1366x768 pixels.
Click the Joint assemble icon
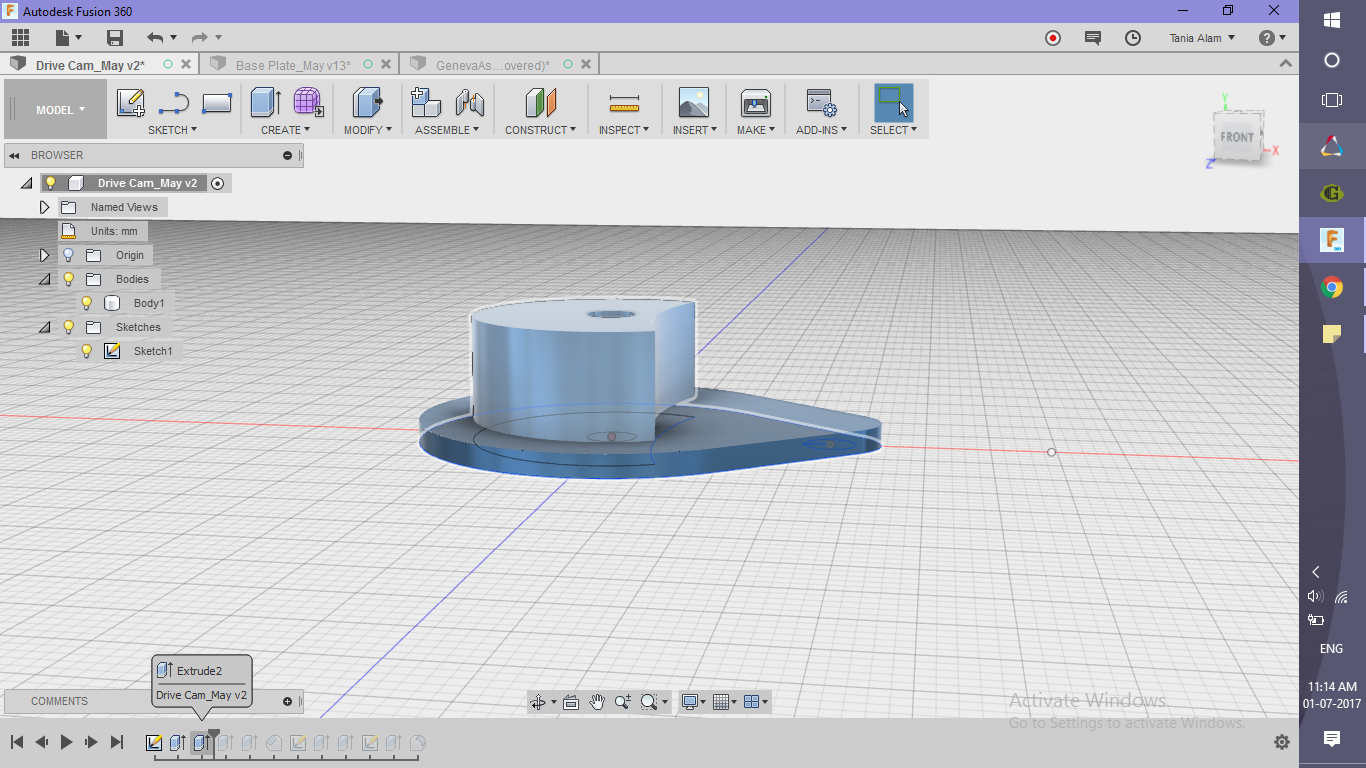click(x=469, y=103)
